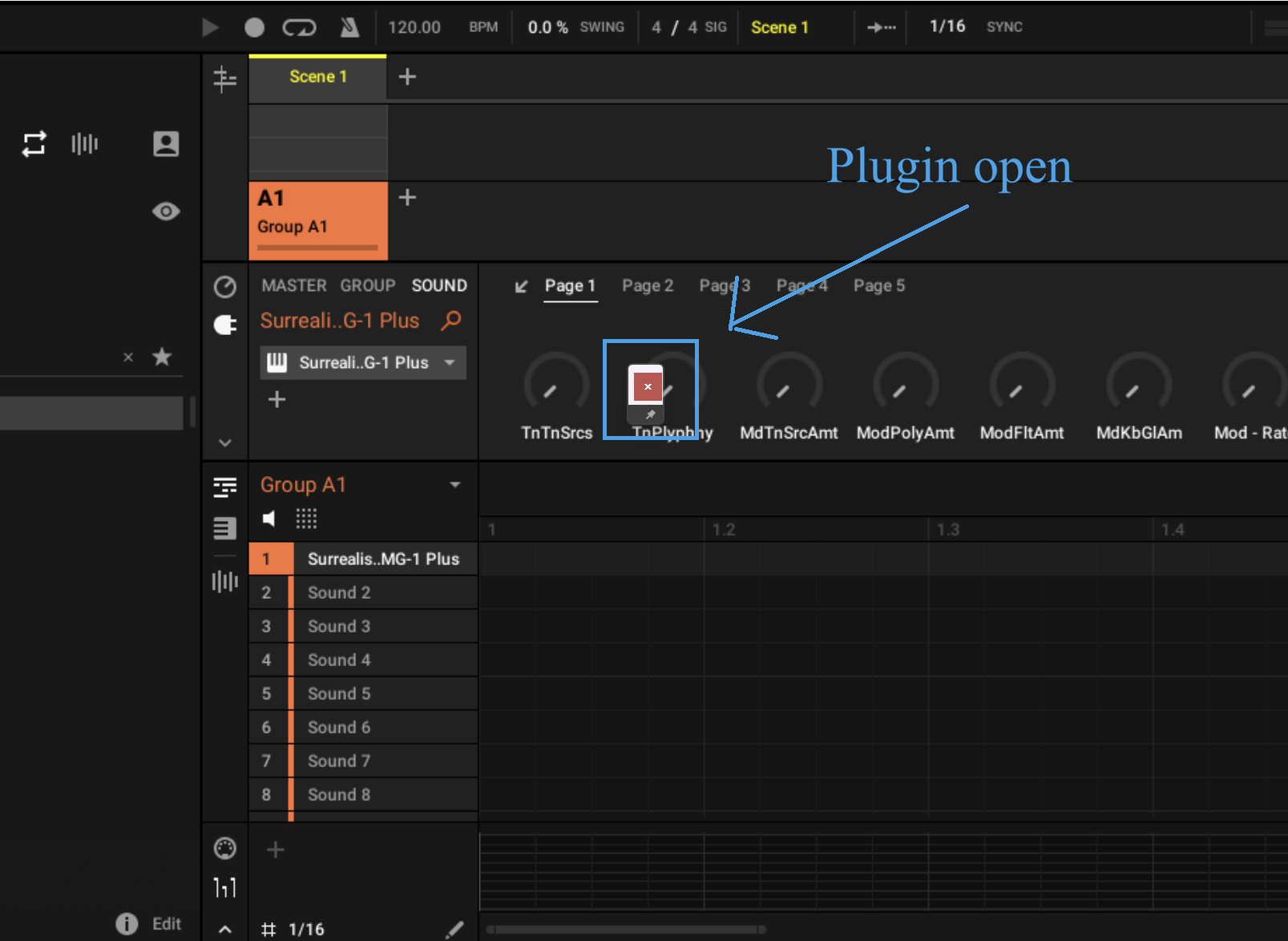
Task: Clear search with the x icon
Action: (128, 357)
